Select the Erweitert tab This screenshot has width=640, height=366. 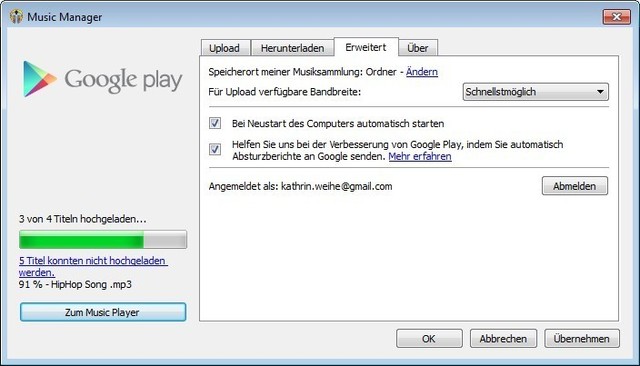click(x=366, y=47)
